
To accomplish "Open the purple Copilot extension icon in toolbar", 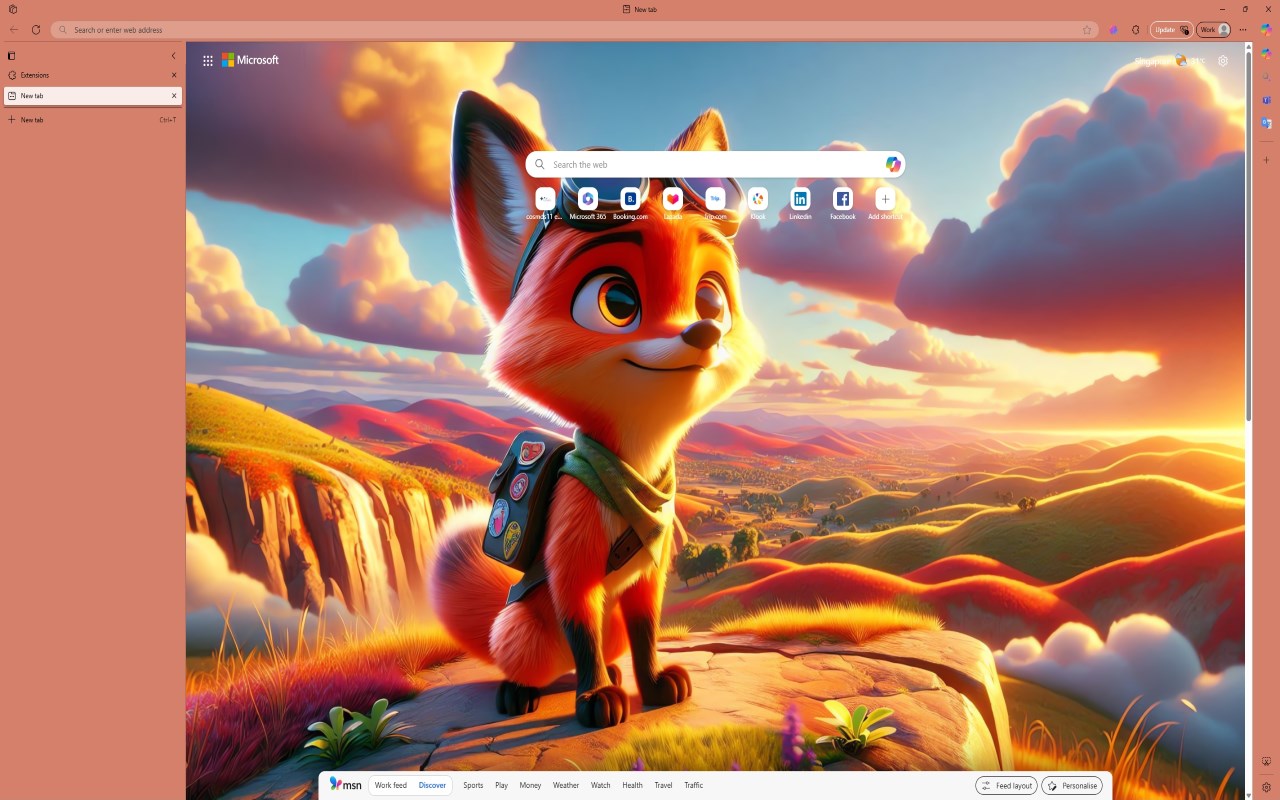I will coord(1113,30).
